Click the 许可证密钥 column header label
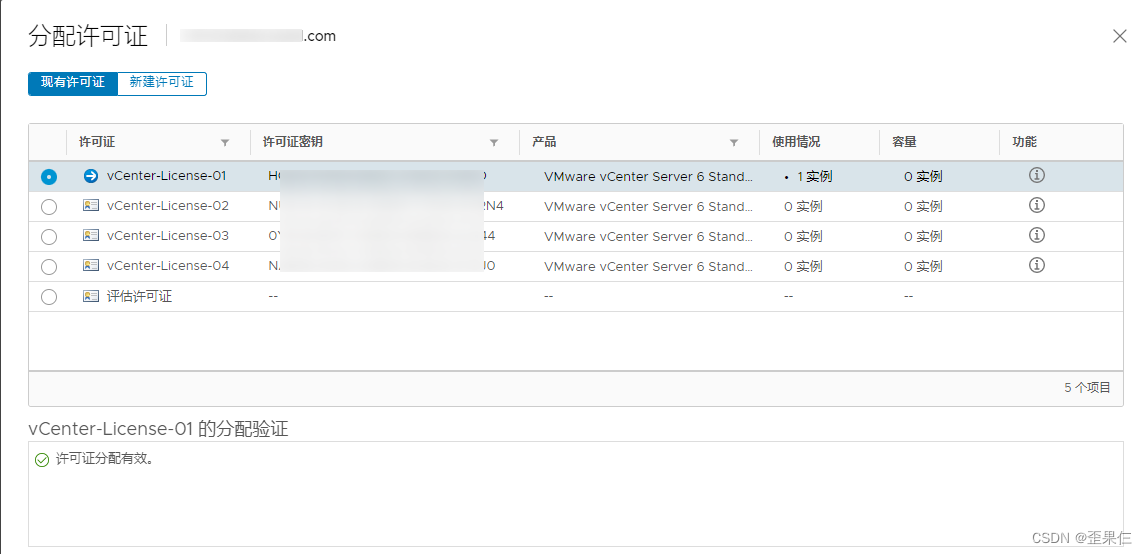The height and width of the screenshot is (554, 1147). (x=293, y=142)
